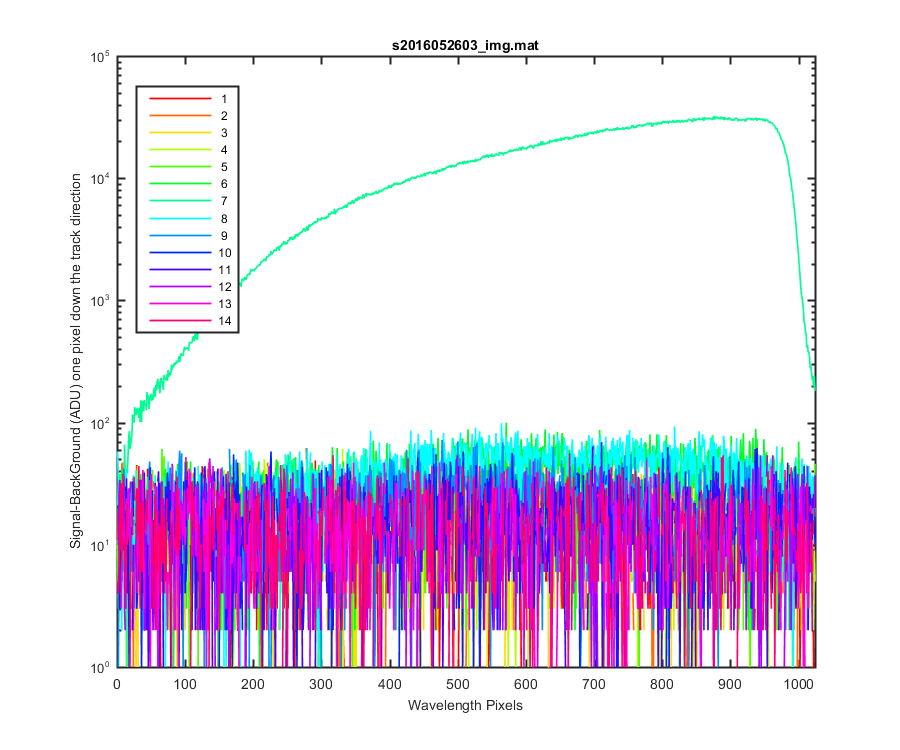The image size is (900, 750).
Task: Click the x-axis label Wavelength Pixels
Action: point(465,706)
